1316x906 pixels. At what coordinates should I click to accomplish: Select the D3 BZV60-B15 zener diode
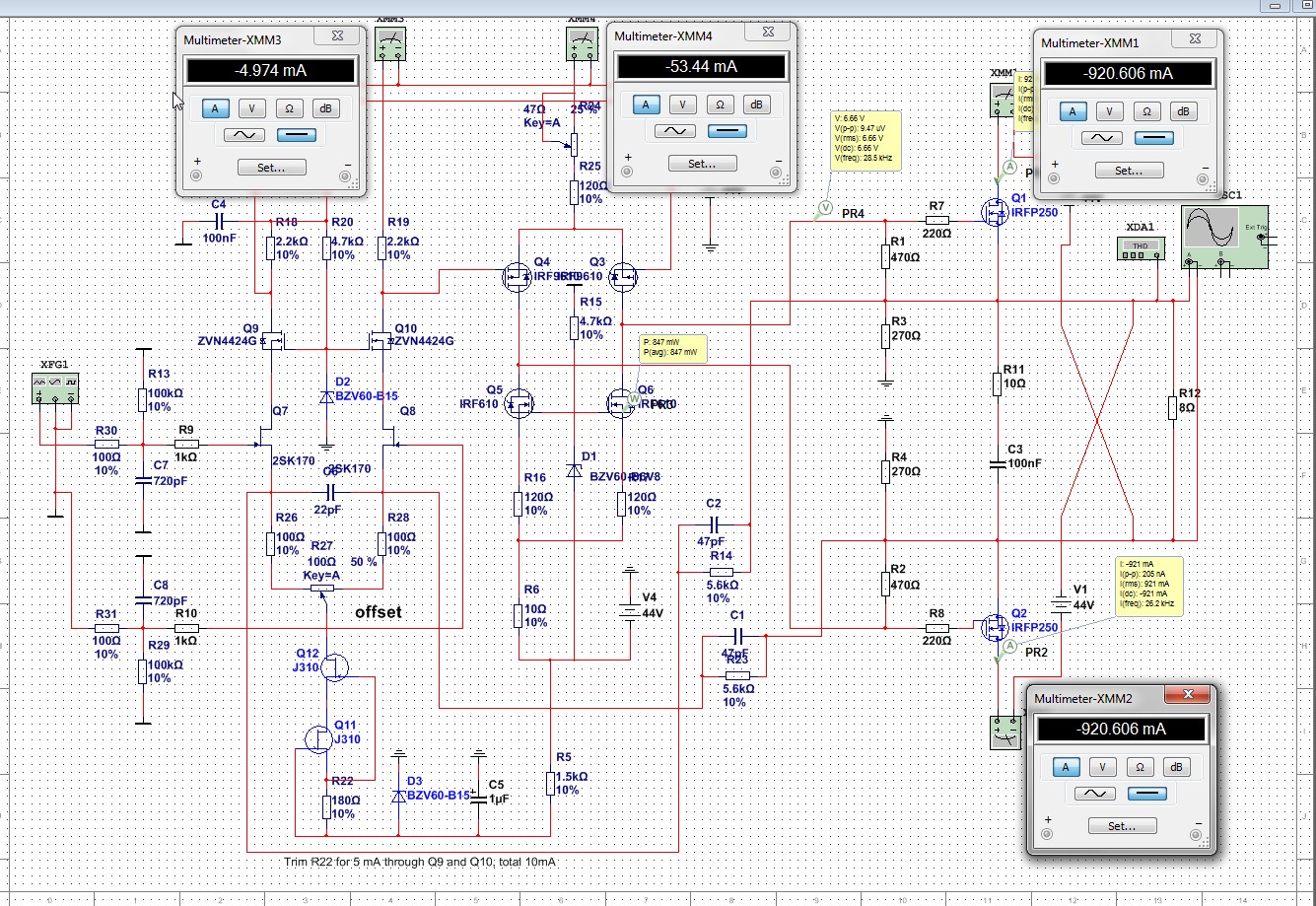point(398,795)
